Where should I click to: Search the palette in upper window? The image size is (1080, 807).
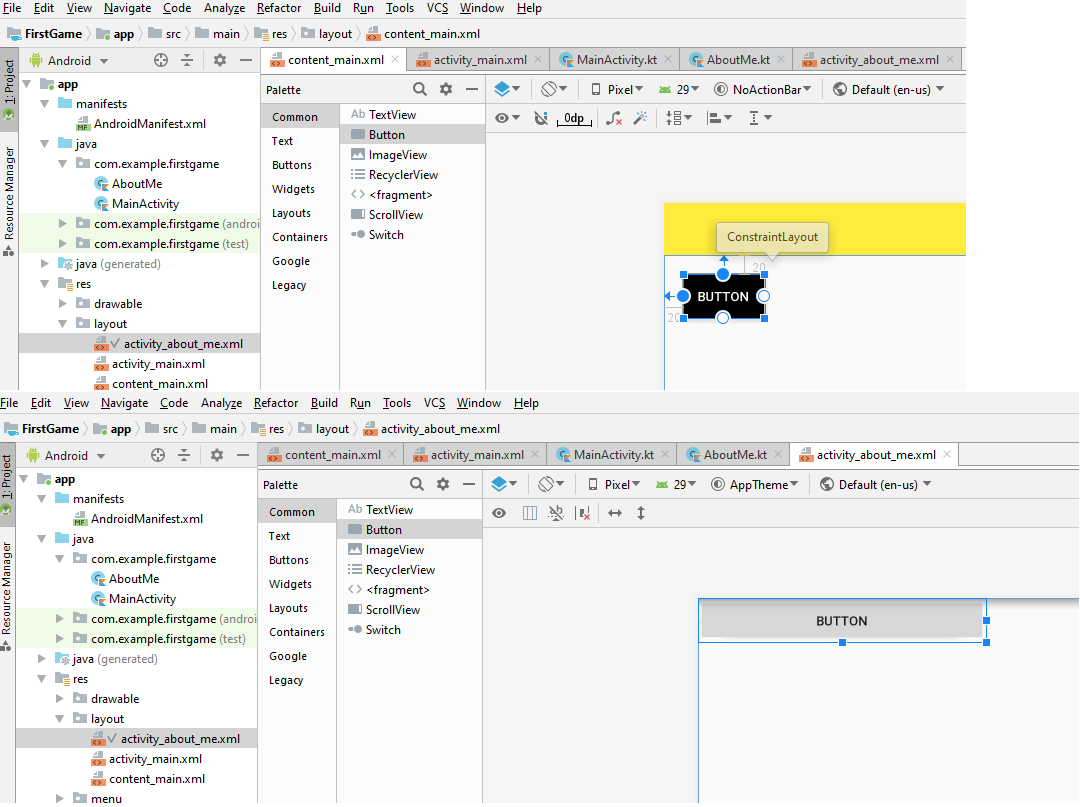[x=419, y=90]
